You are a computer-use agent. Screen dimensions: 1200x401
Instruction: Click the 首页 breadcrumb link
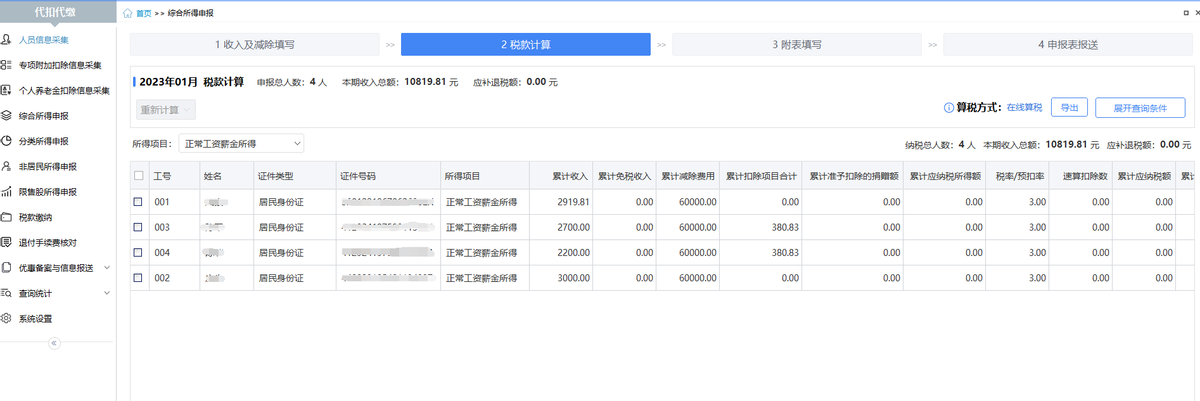(x=144, y=13)
